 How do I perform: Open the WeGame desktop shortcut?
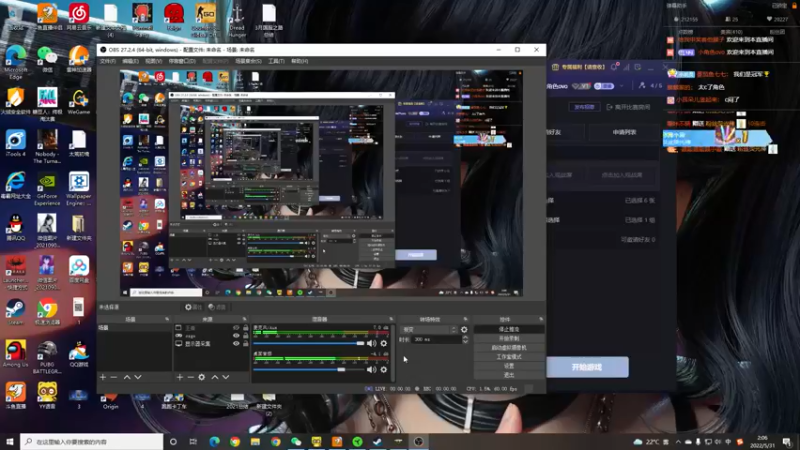(x=79, y=101)
